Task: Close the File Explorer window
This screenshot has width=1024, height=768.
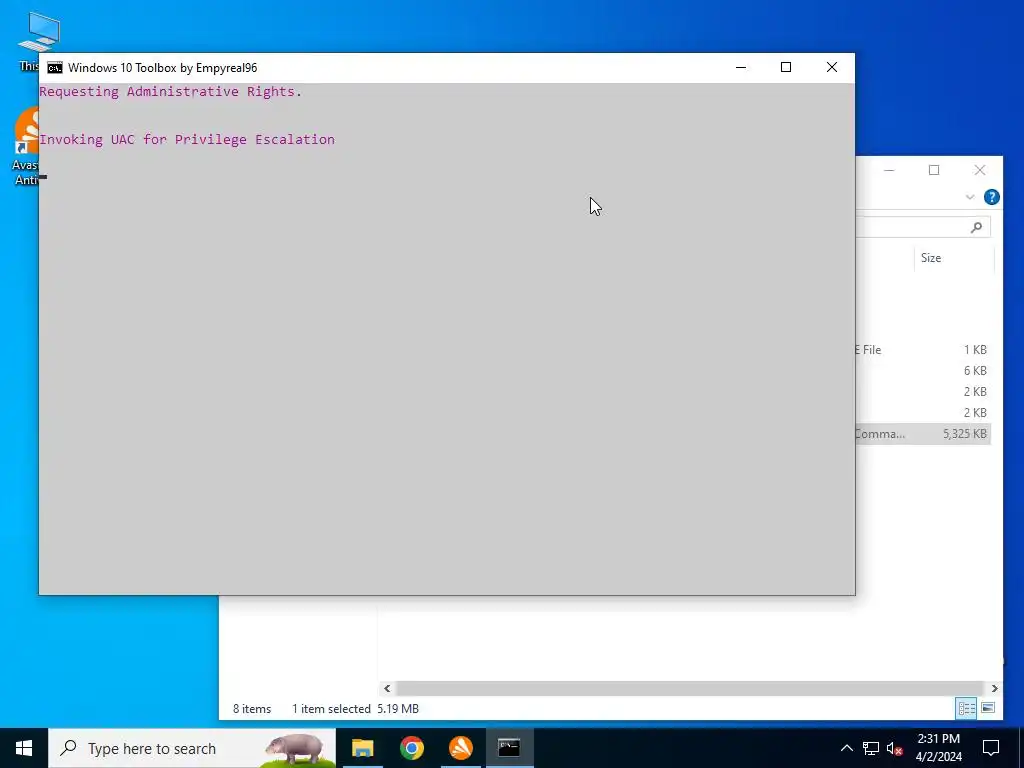Action: click(980, 170)
